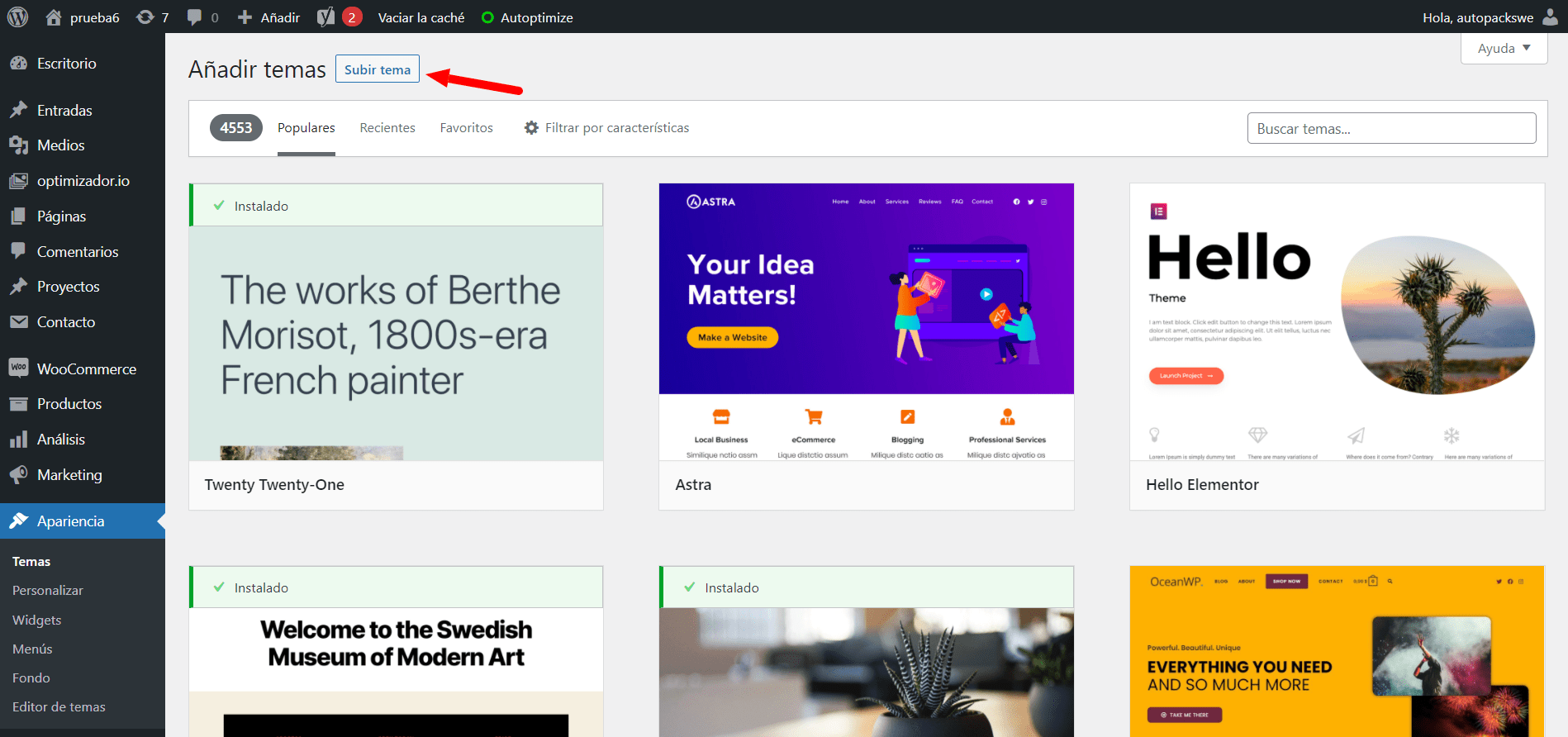
Task: Click the Comentarios speech bubble icon
Action: (18, 251)
